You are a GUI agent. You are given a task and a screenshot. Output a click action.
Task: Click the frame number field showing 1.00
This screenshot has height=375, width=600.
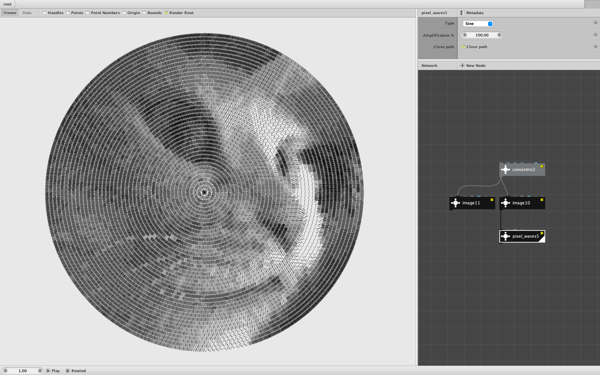click(x=23, y=371)
